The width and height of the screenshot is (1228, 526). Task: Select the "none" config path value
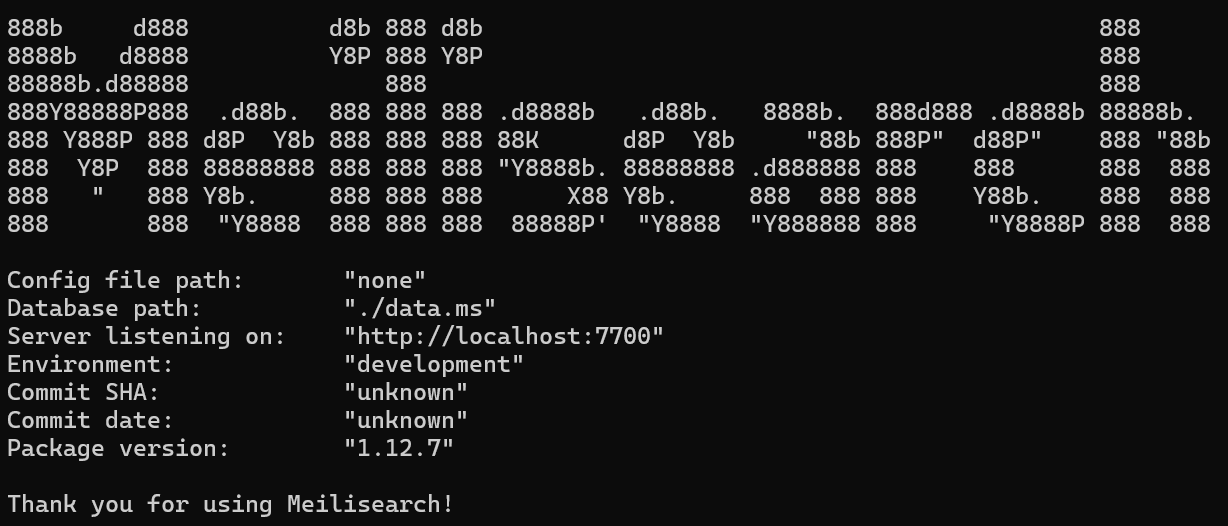(x=385, y=280)
